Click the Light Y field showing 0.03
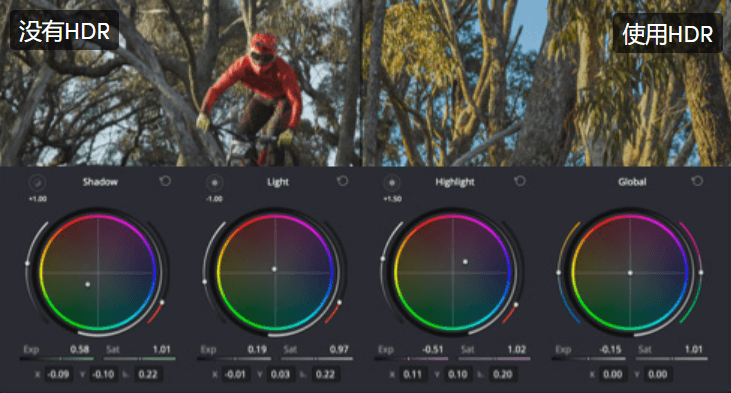This screenshot has width=731, height=393. (x=280, y=374)
